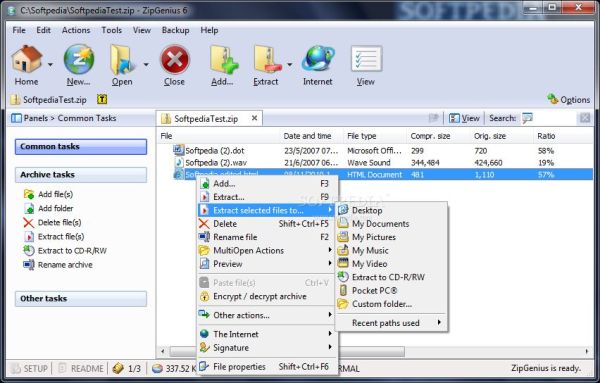Choose Add... in the context menu

(266, 184)
